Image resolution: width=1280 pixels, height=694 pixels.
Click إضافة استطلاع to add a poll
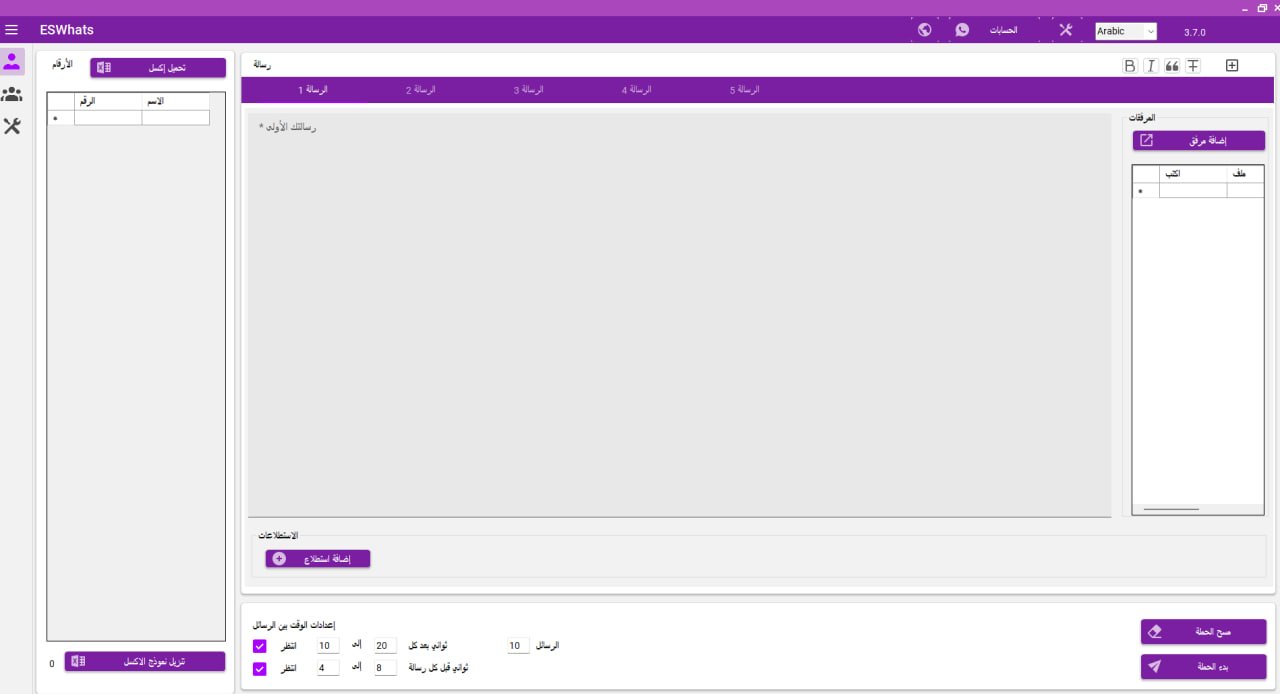pyautogui.click(x=318, y=558)
